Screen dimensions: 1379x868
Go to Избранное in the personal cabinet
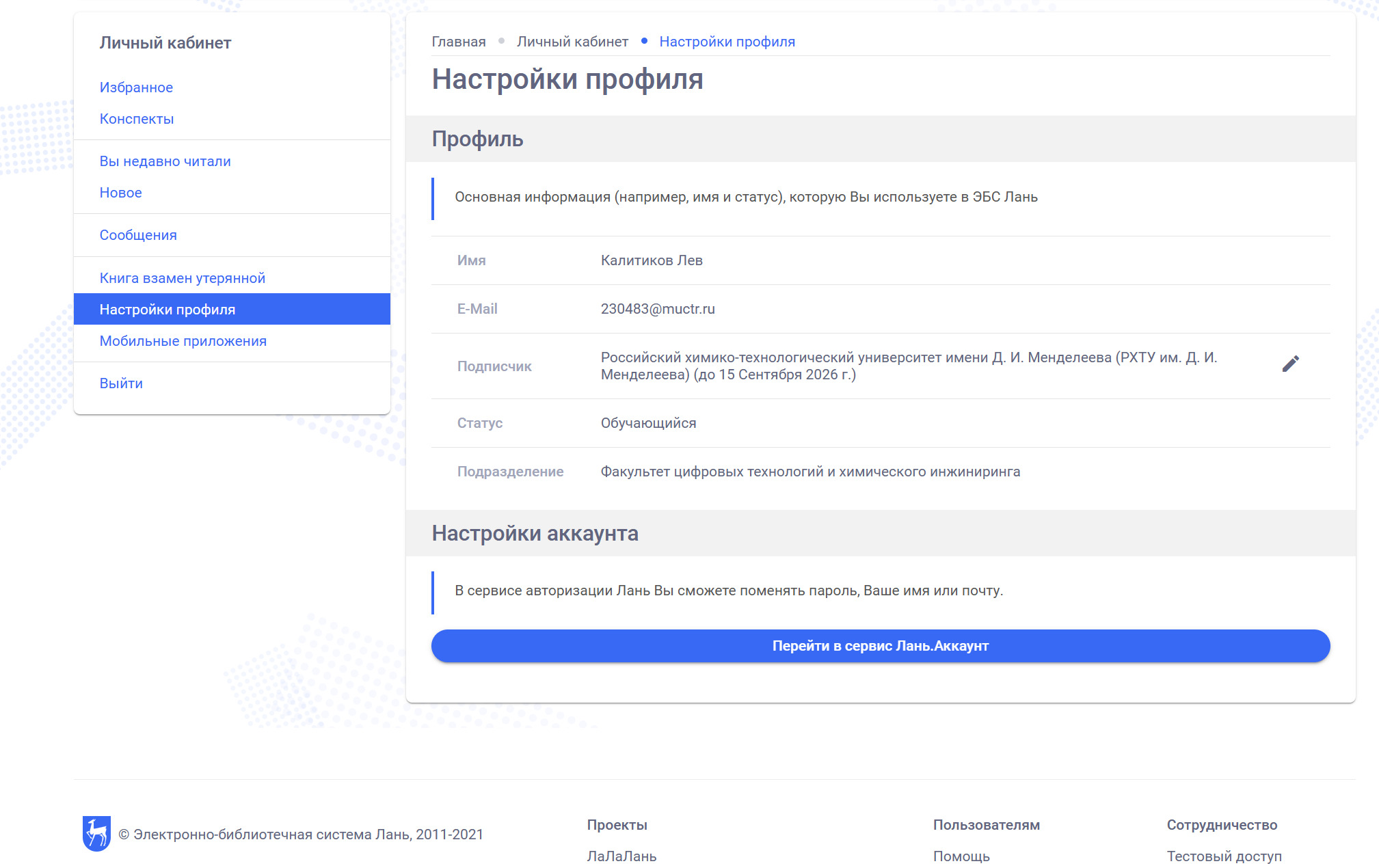(136, 87)
